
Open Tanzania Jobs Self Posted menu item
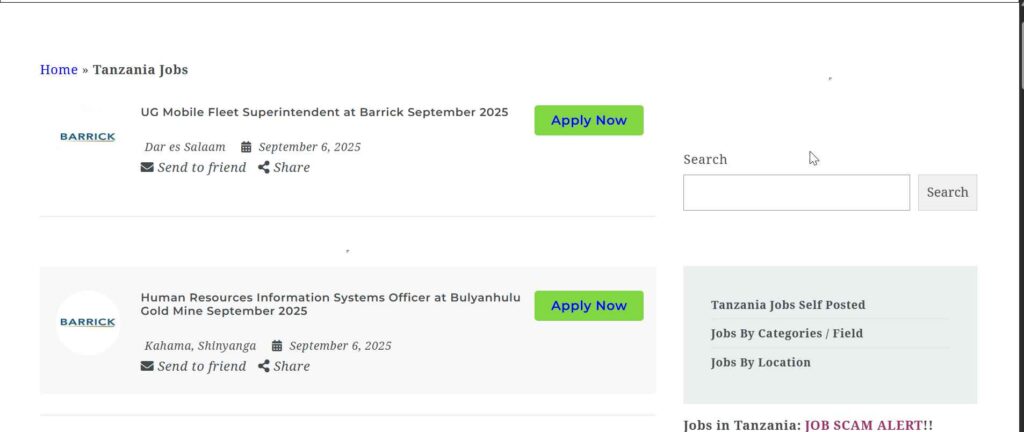[788, 305]
